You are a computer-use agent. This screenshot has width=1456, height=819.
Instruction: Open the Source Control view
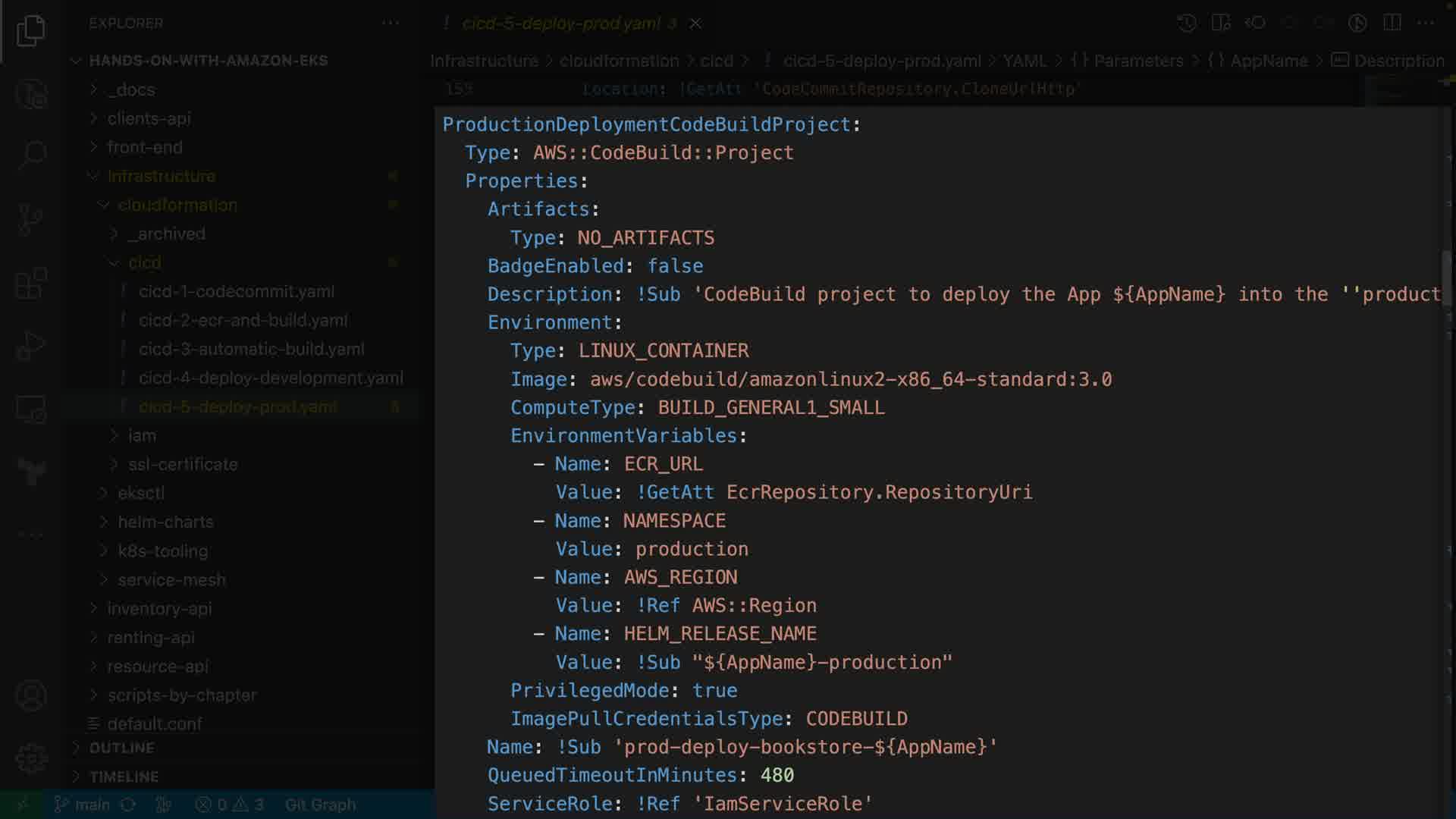click(31, 219)
